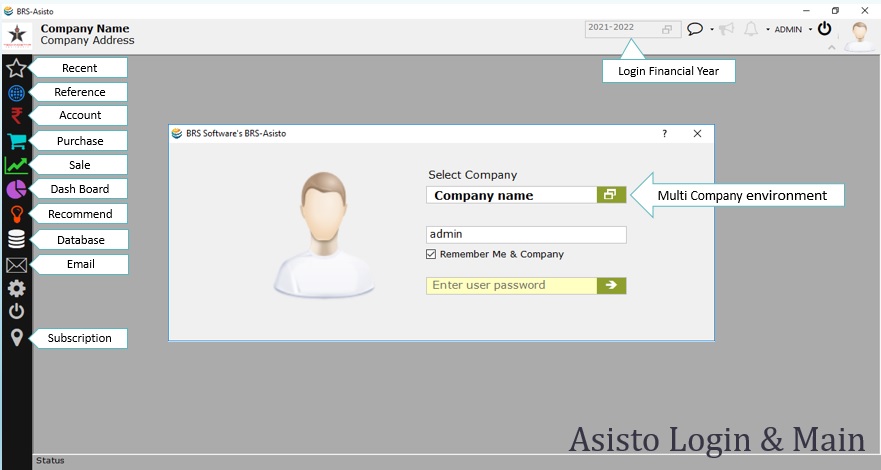The image size is (881, 470).
Task: Click the large user avatar in dialog
Action: [324, 235]
